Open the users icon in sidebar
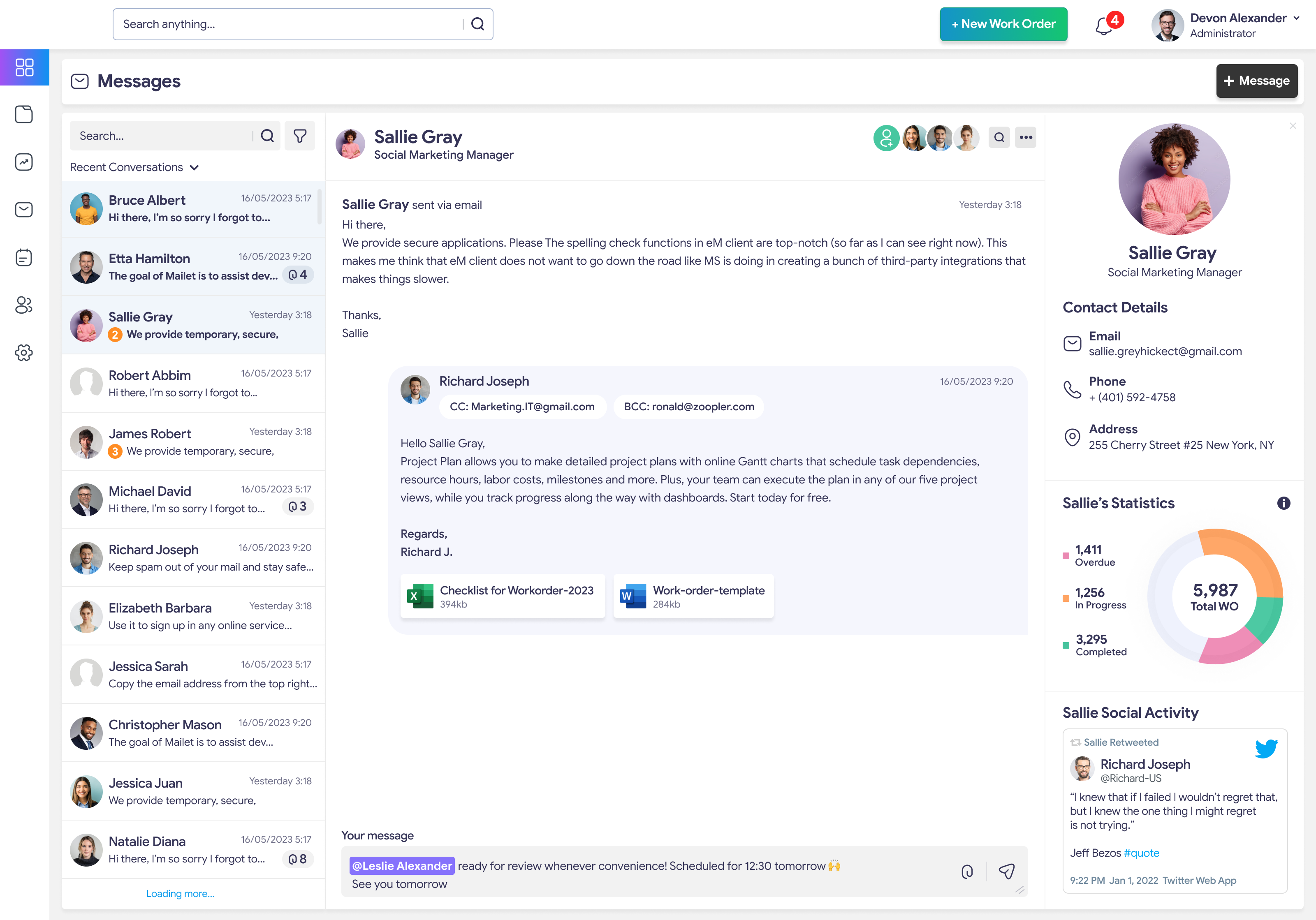The image size is (1316, 920). tap(24, 305)
